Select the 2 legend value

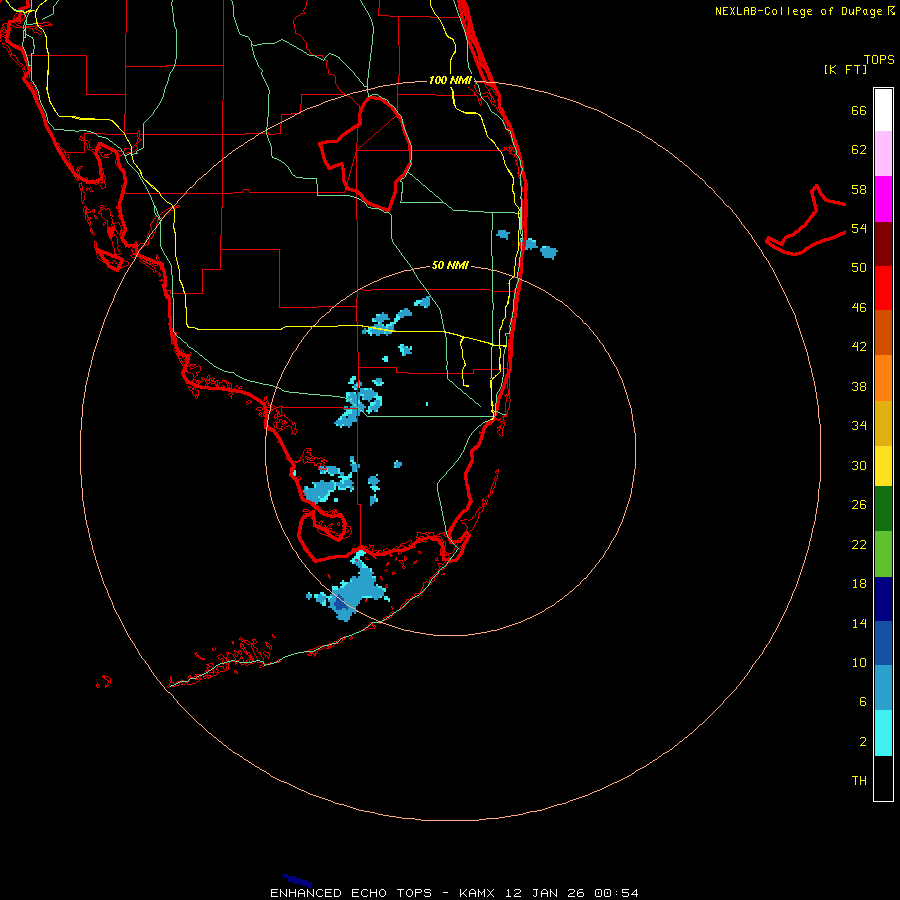[x=862, y=741]
